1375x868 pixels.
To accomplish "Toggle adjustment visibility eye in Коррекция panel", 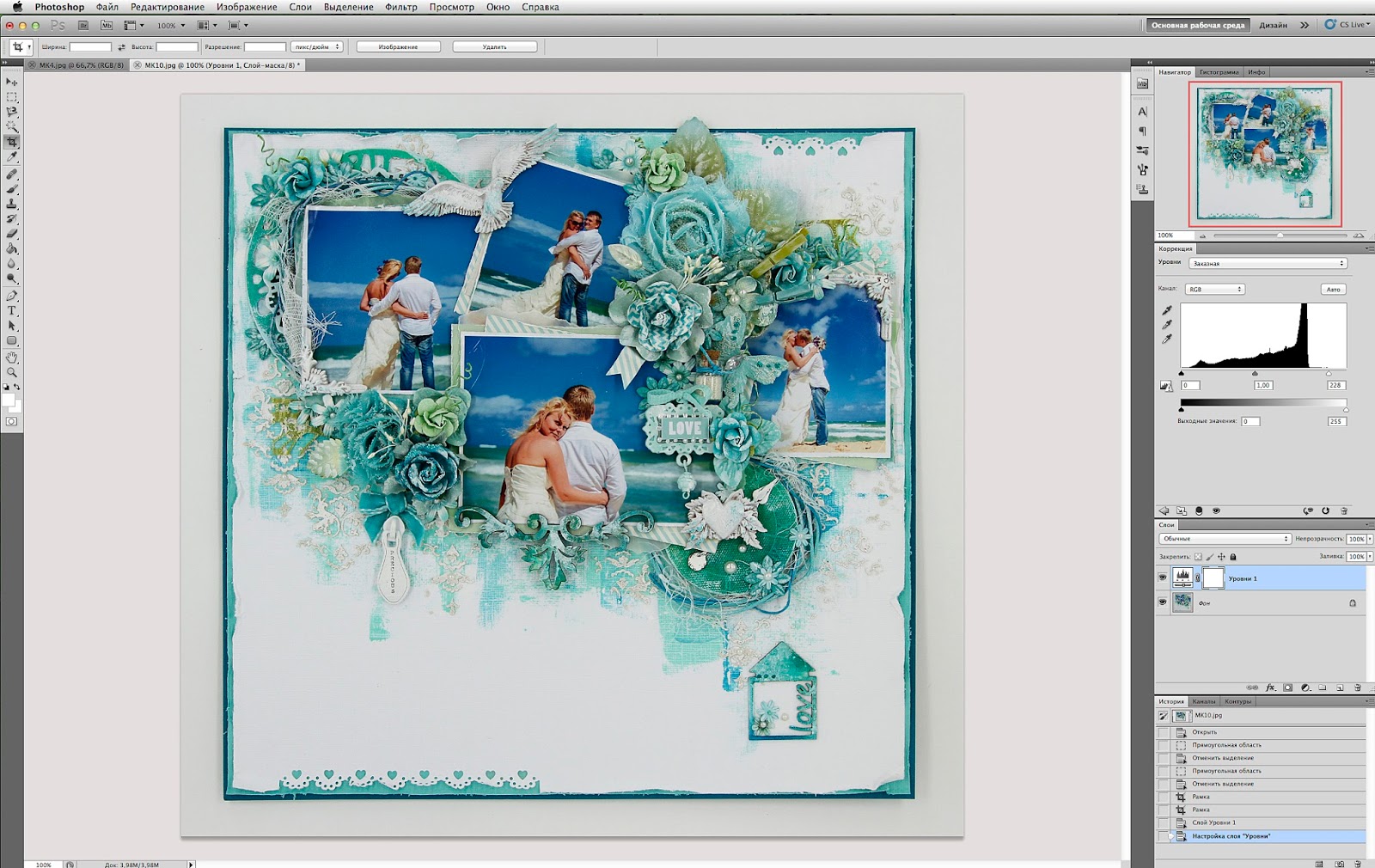I will point(1216,510).
